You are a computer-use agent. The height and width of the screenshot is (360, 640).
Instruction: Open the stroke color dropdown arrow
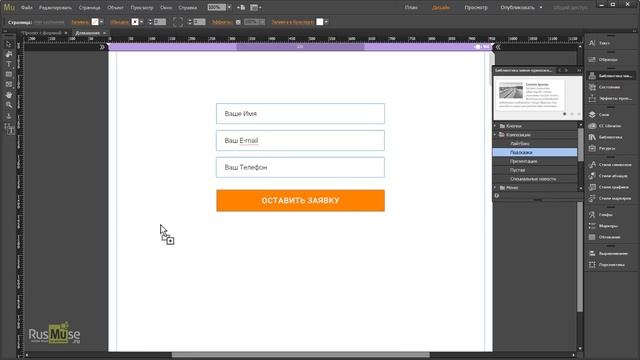[x=142, y=22]
